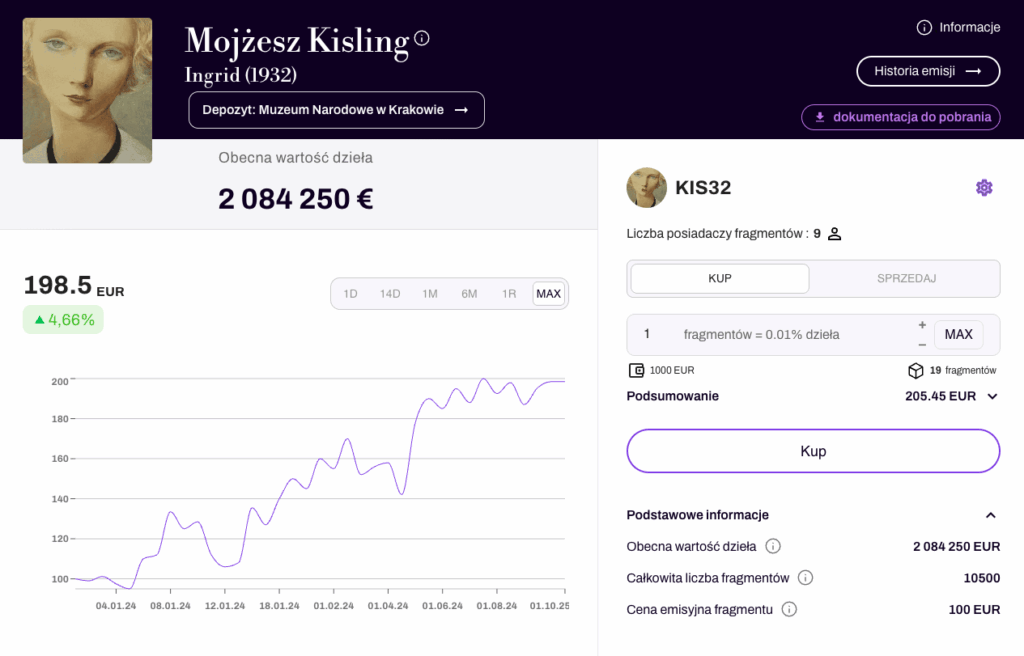
Task: Open Historia emisji
Action: pos(928,71)
